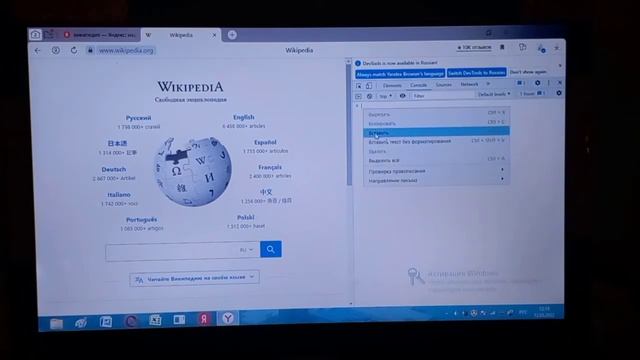Screen dimensions: 640x360
Task: Open the 日本語 Wikipedia link
Action: [x=117, y=143]
